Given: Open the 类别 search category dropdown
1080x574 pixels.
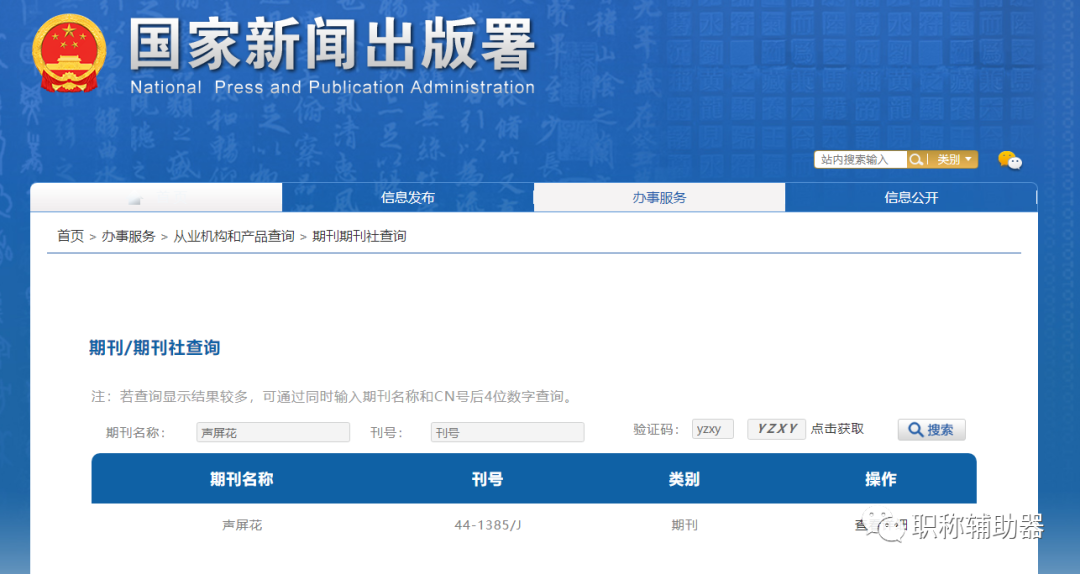Looking at the screenshot, I should 954,160.
